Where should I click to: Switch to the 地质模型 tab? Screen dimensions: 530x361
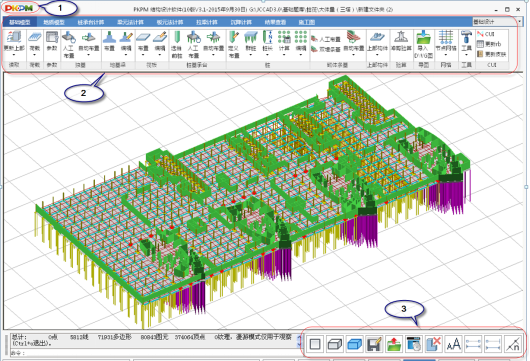54,22
